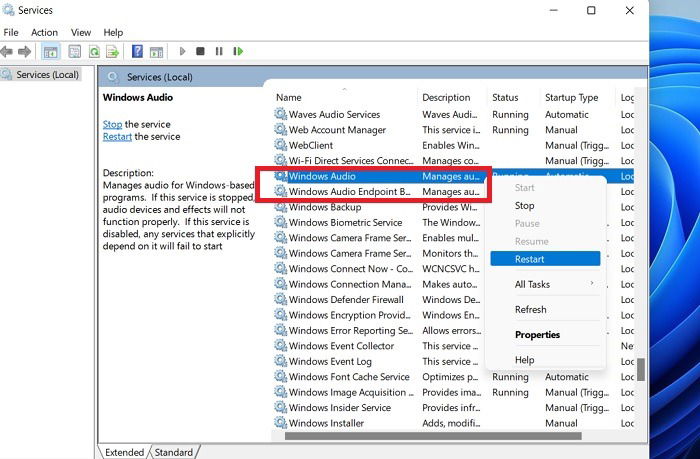Click the Restart Service toolbar icon
Viewport: 700px width, 459px height.
click(x=238, y=51)
